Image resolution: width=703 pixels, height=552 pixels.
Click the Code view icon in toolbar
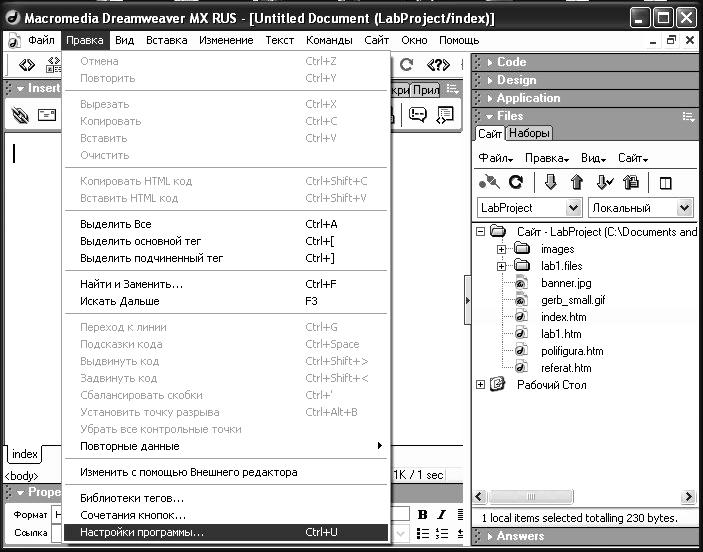26,65
